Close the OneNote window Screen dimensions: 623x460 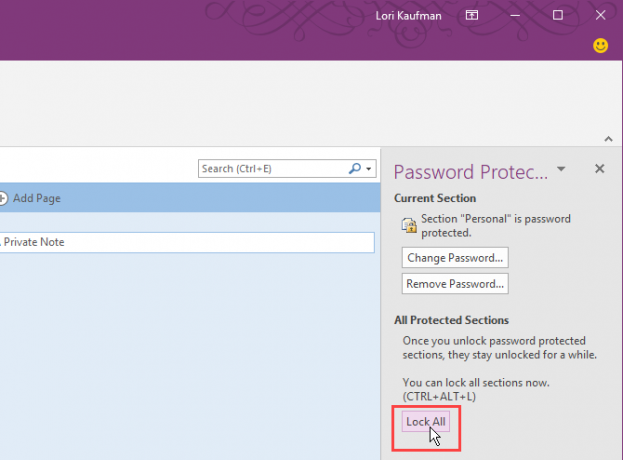pos(600,15)
